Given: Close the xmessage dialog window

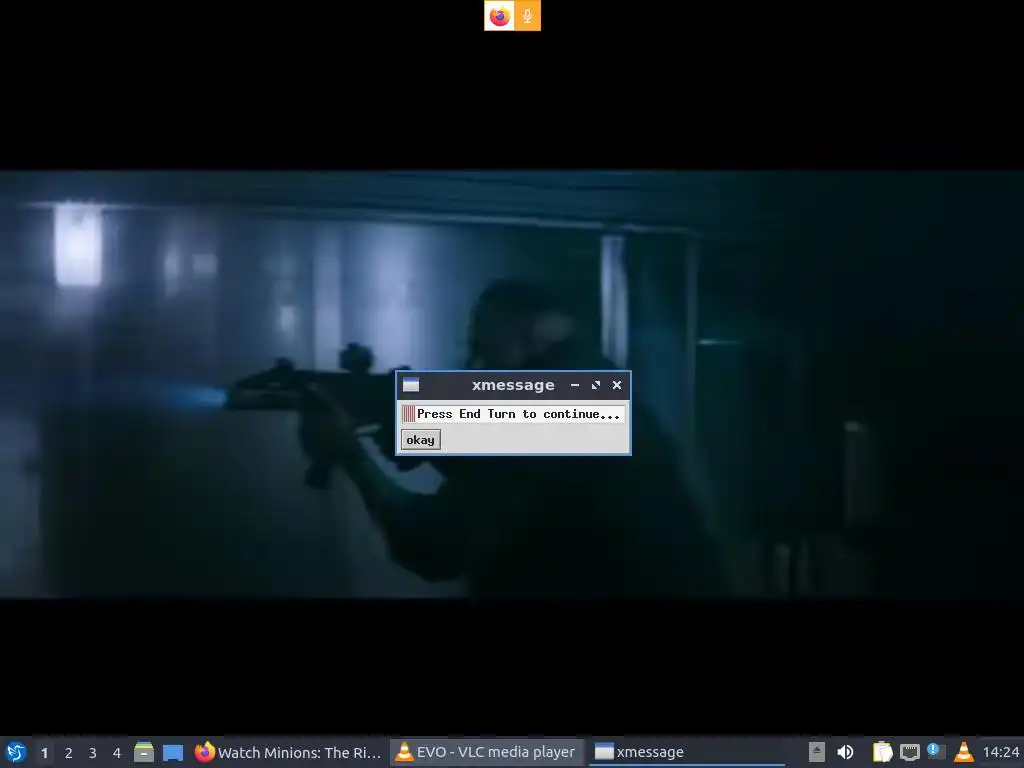Looking at the screenshot, I should 616,385.
